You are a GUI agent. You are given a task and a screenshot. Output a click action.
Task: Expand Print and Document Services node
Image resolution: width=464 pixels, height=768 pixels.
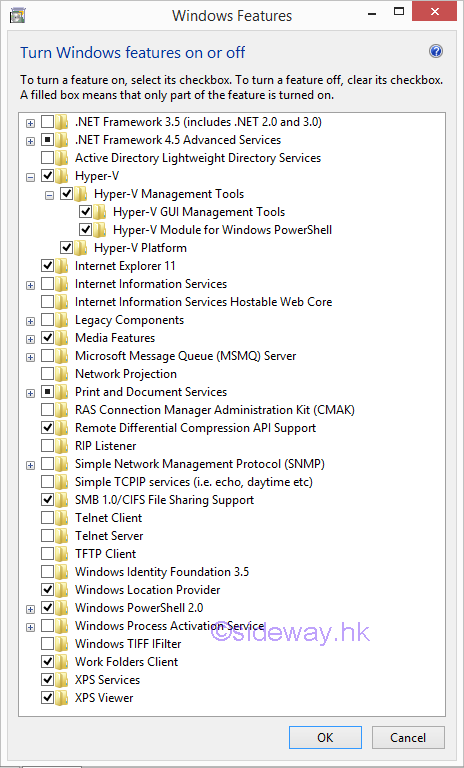(x=30, y=393)
